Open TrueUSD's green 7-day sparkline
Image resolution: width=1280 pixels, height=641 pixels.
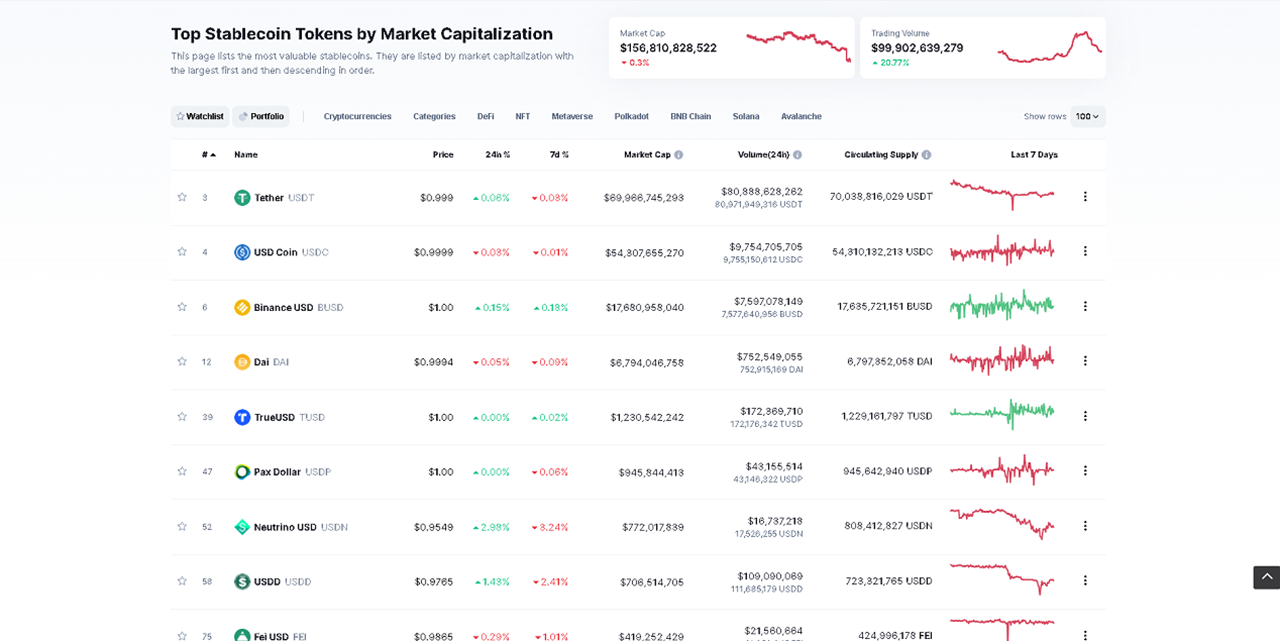(x=1002, y=414)
